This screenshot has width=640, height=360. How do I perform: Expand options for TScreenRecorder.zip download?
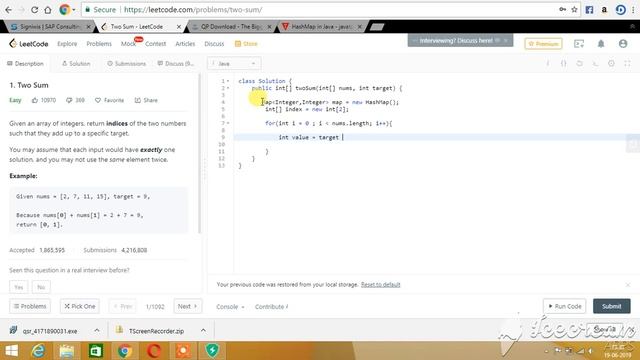[x=203, y=331]
